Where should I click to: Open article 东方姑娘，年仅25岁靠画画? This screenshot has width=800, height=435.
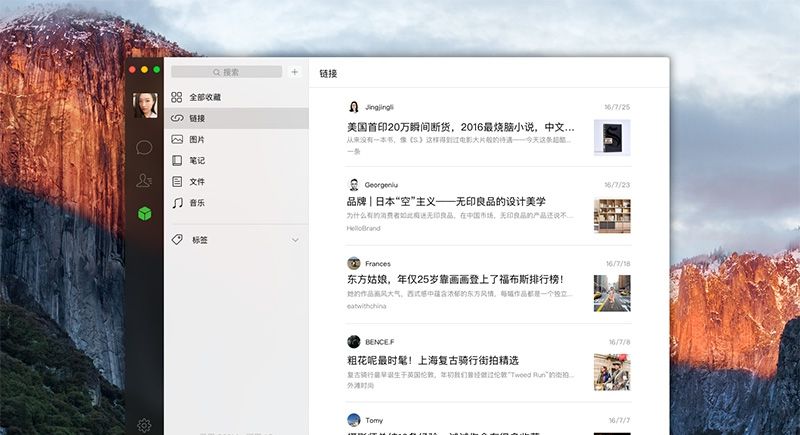click(455, 279)
